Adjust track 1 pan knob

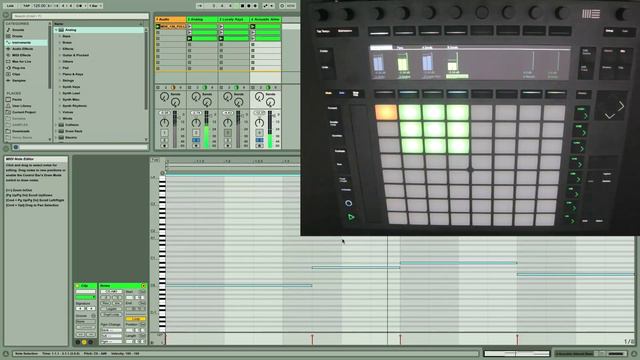click(164, 122)
